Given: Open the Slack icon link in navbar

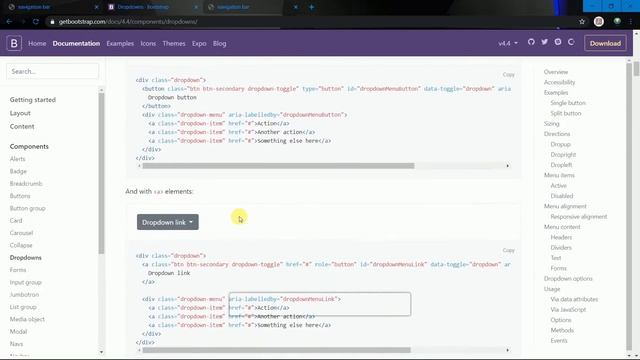Looking at the screenshot, I should point(558,42).
